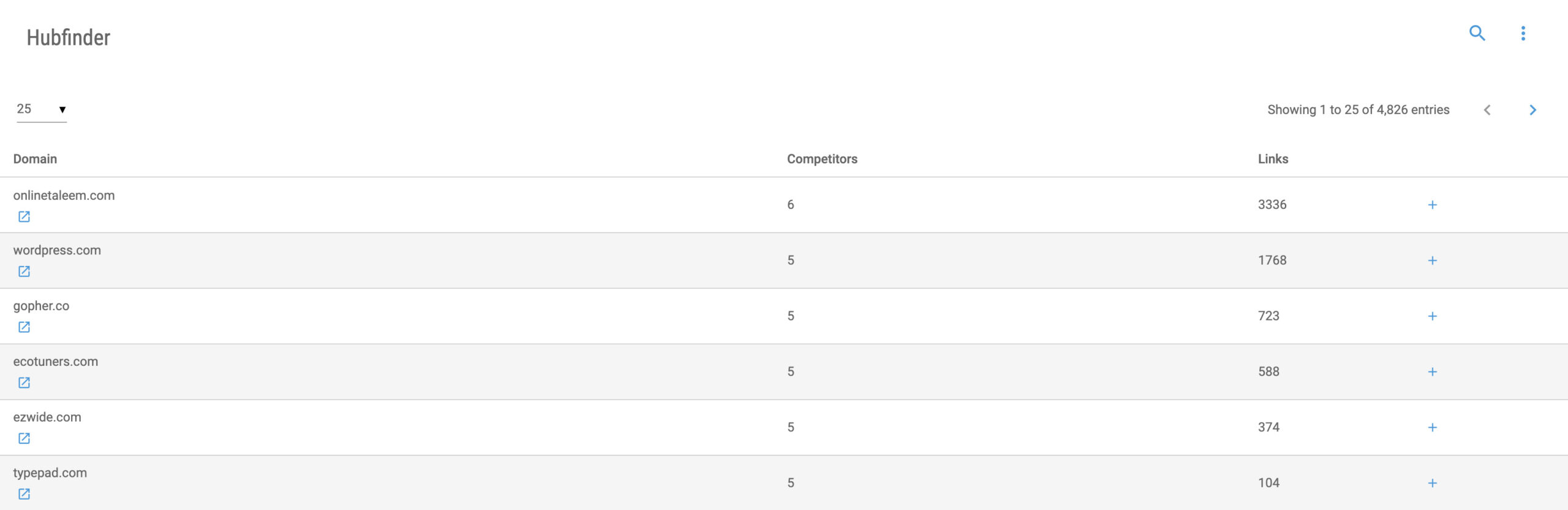Sort table by Competitors column header
The image size is (1568, 510).
pos(822,159)
